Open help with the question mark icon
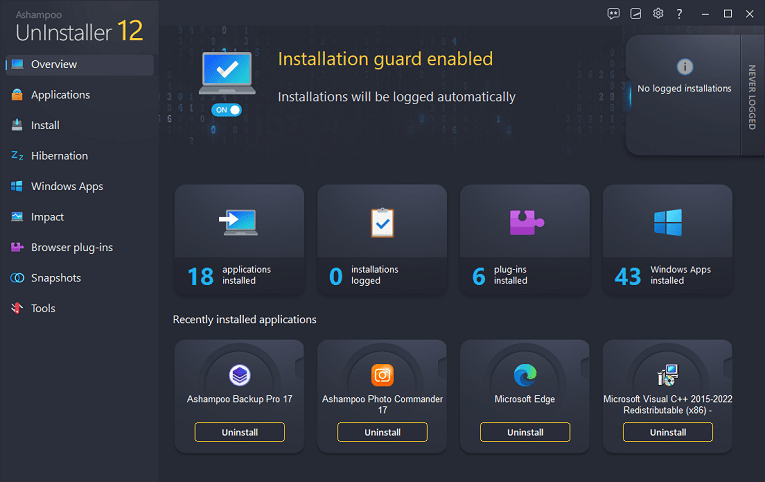This screenshot has height=482, width=765. pos(679,14)
